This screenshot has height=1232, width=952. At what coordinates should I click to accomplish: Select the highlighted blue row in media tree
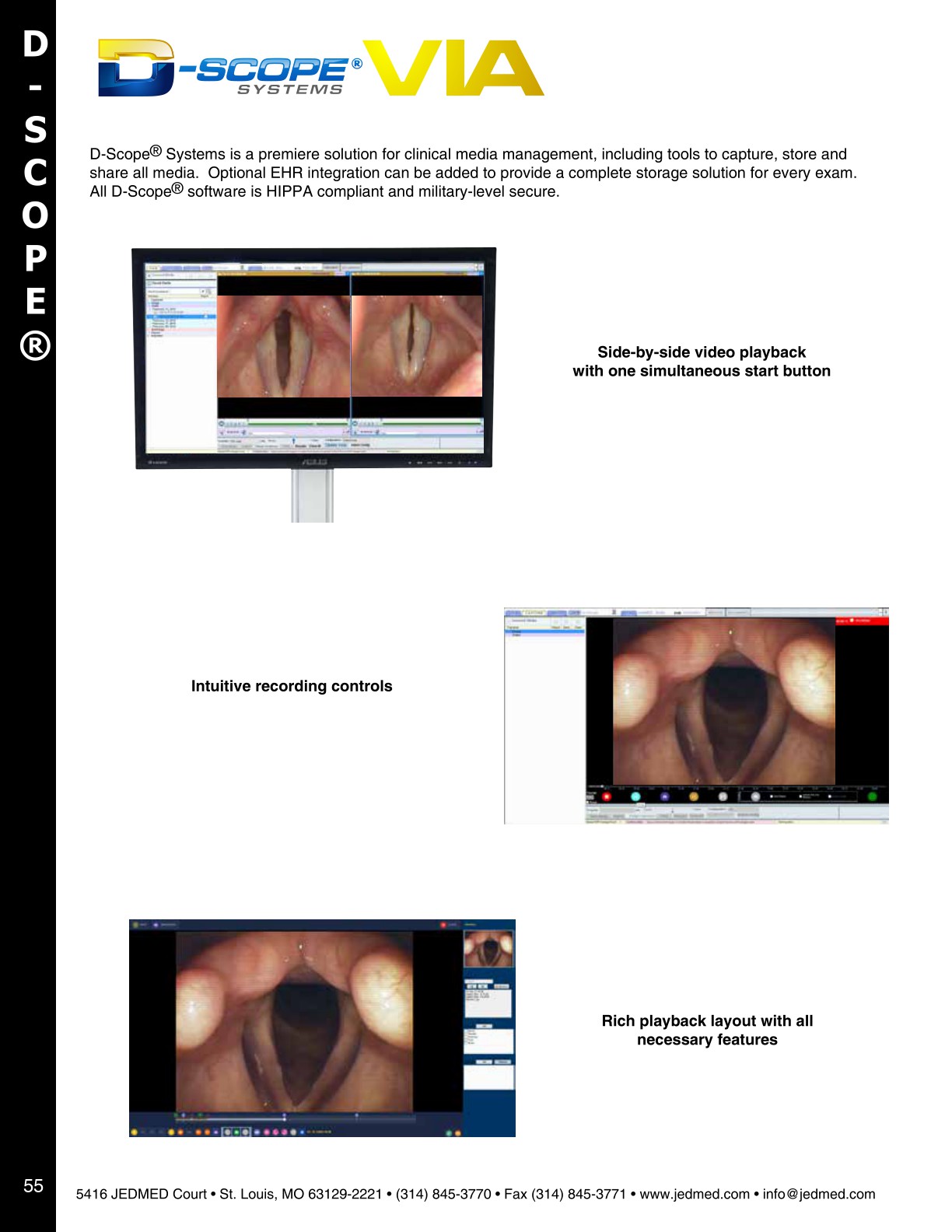(x=180, y=317)
